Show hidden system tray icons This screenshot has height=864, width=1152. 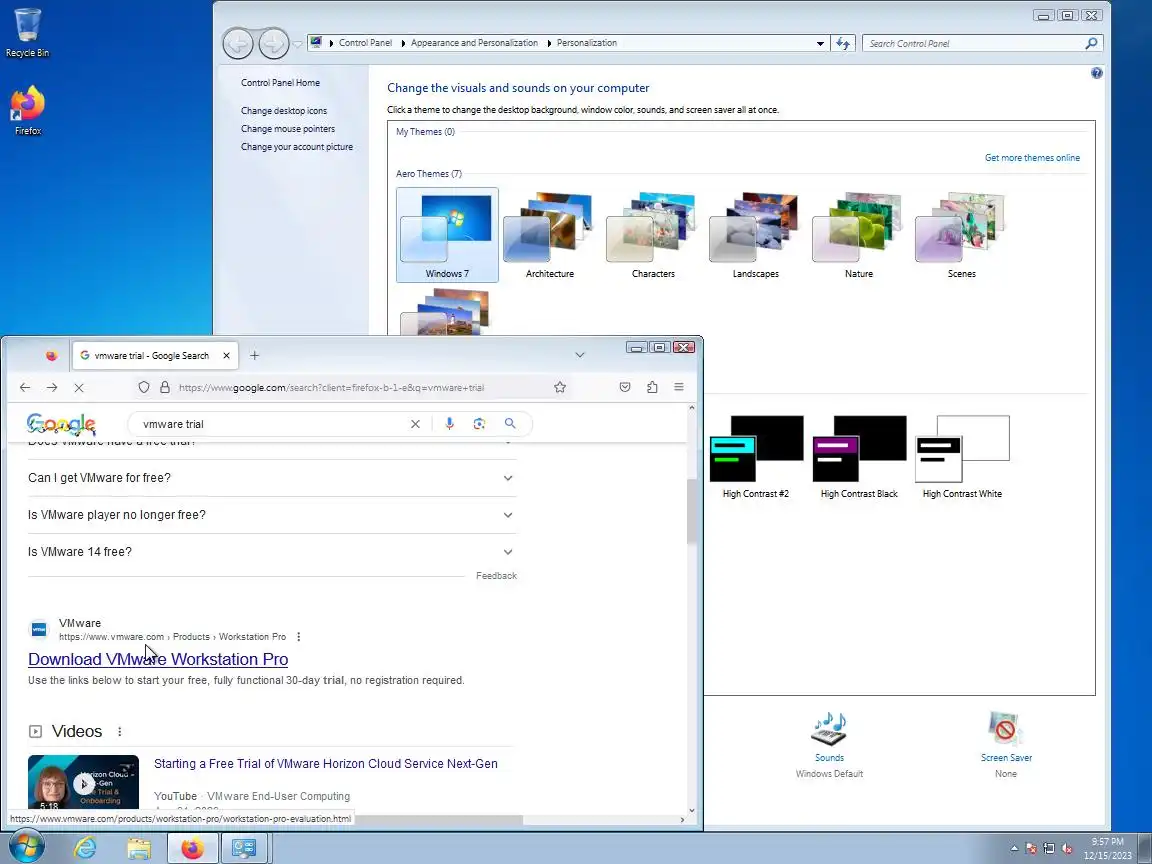1014,849
